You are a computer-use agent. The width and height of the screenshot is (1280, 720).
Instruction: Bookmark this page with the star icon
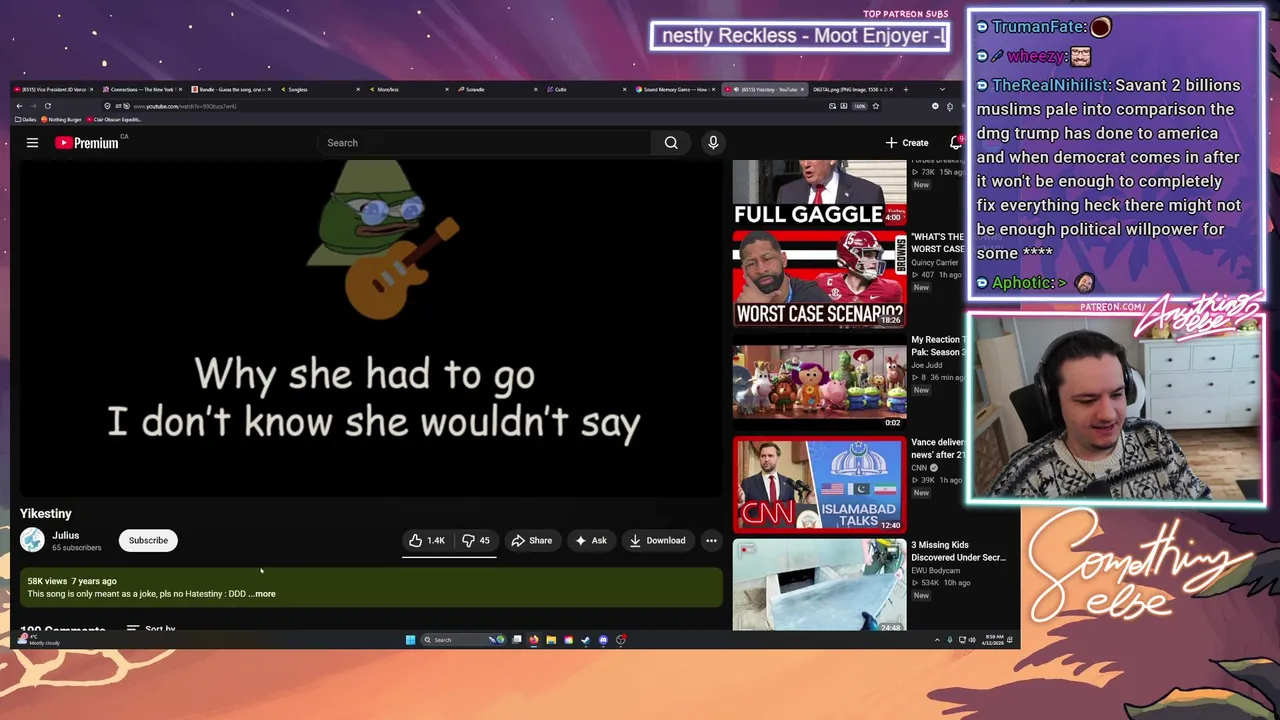(x=876, y=106)
